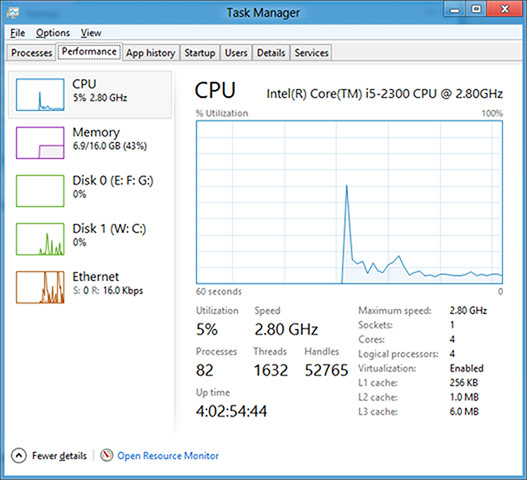Image resolution: width=527 pixels, height=480 pixels.
Task: Click the Maximum speed label
Action: (x=395, y=310)
